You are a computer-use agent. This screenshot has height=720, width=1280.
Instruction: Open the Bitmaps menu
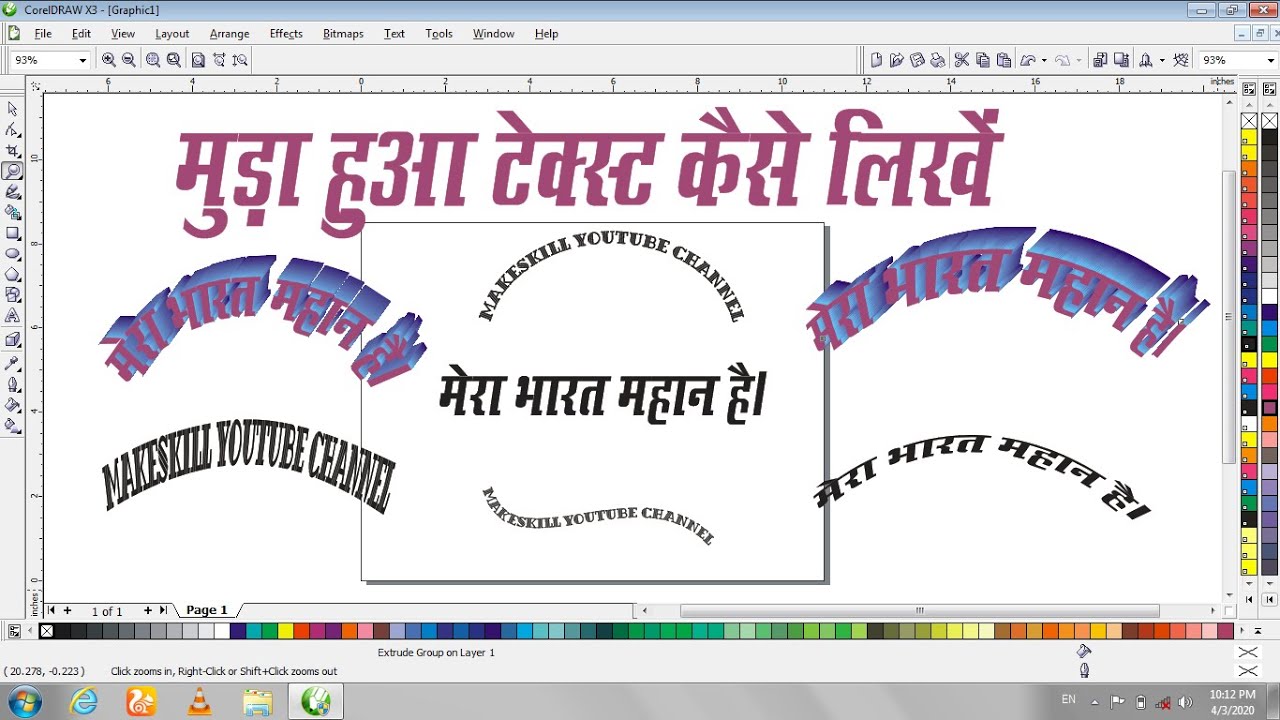point(343,33)
